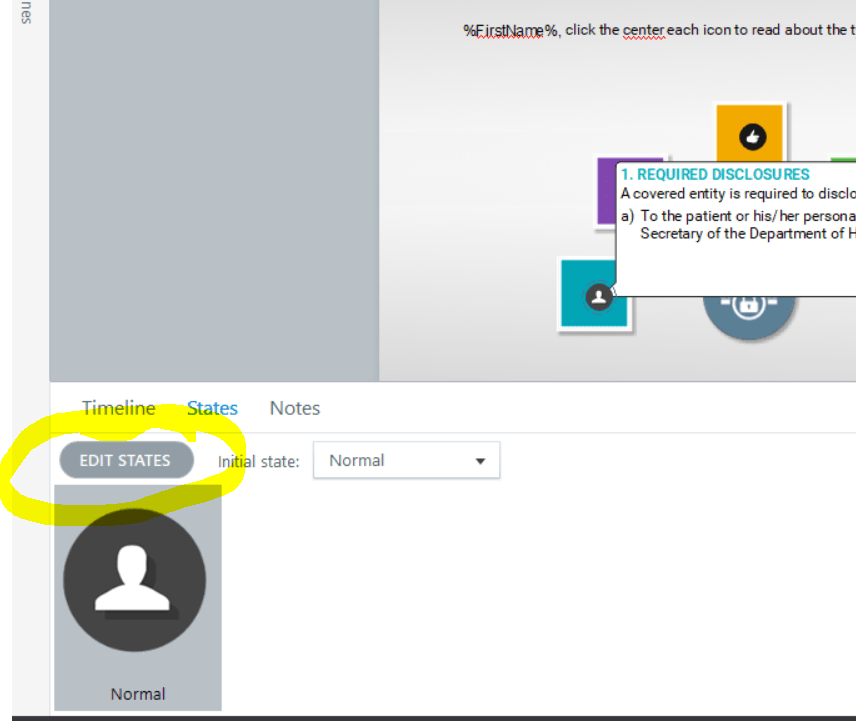Click the orange thumbs-up icon tile

749,133
